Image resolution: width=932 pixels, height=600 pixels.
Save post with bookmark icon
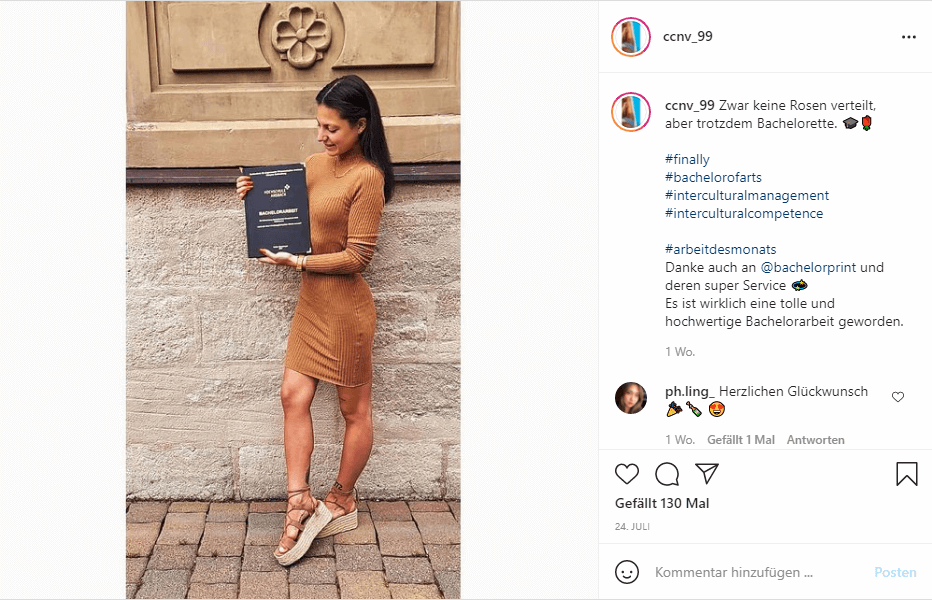tap(906, 474)
